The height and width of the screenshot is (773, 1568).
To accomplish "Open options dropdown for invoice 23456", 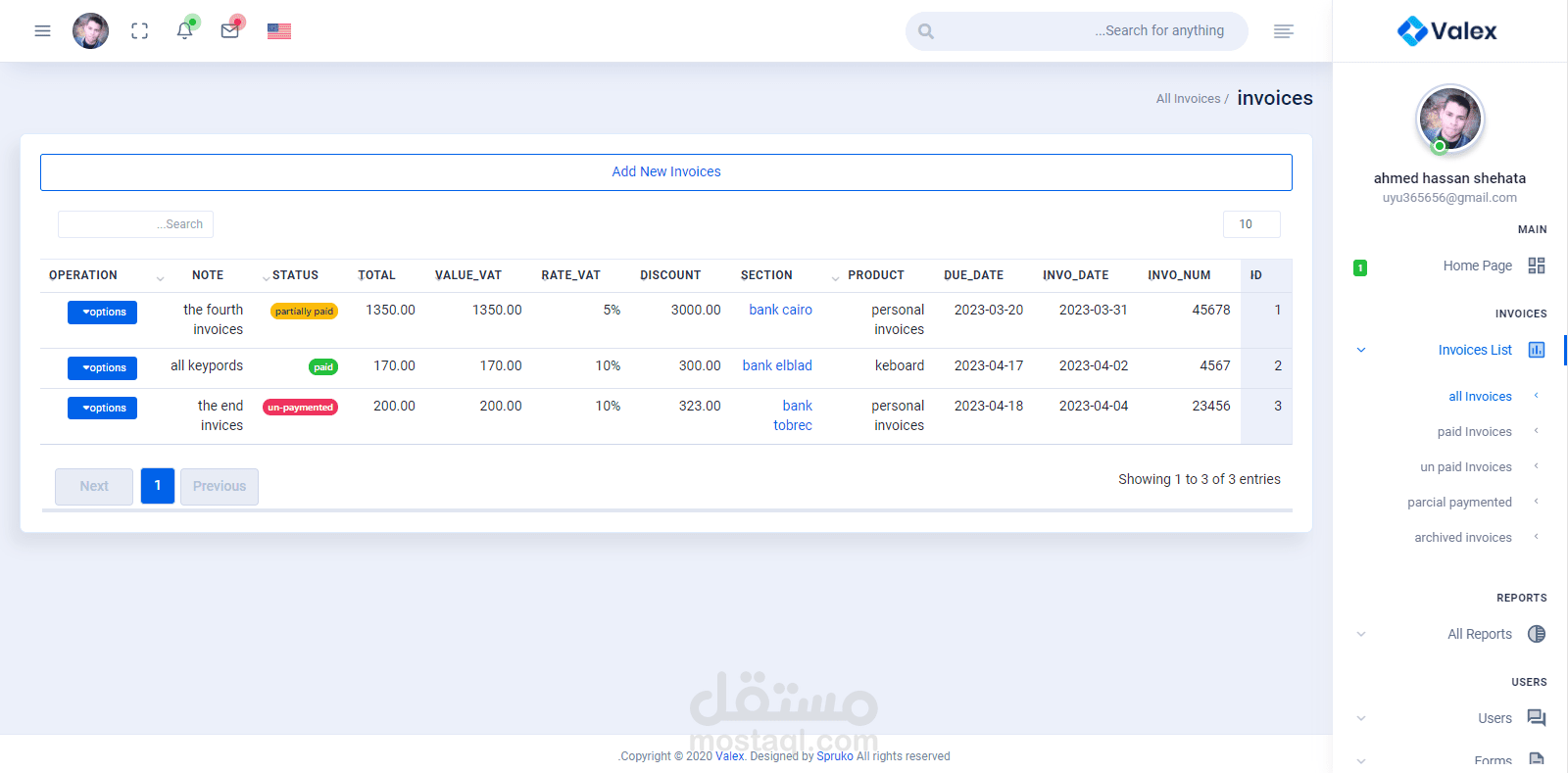I will (x=102, y=408).
